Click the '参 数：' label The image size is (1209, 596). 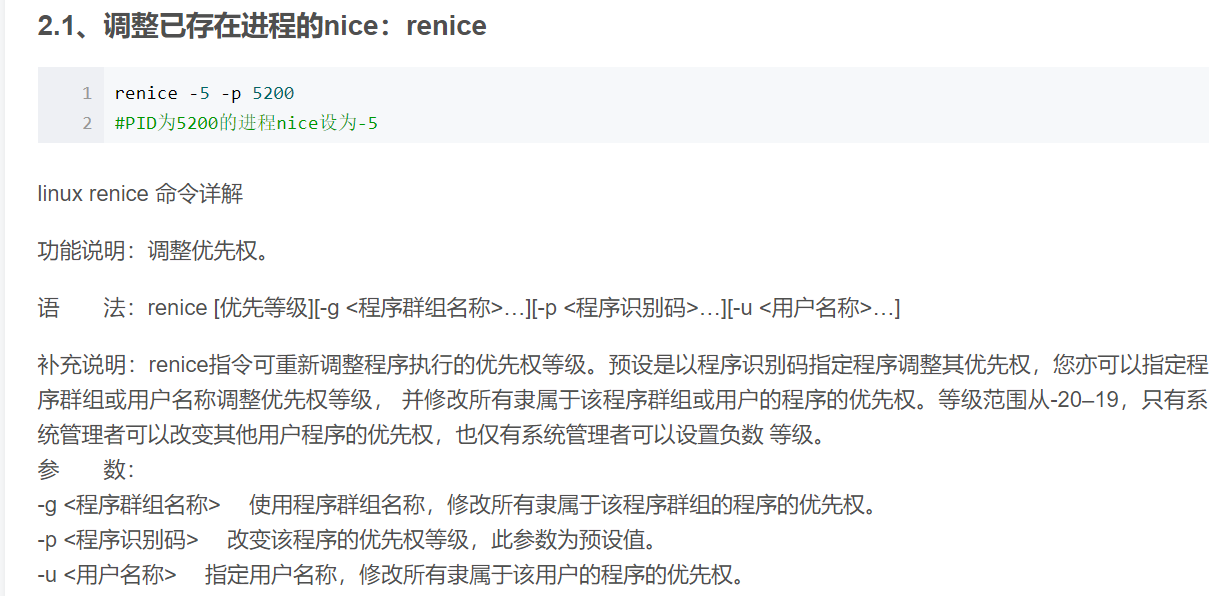(x=86, y=470)
